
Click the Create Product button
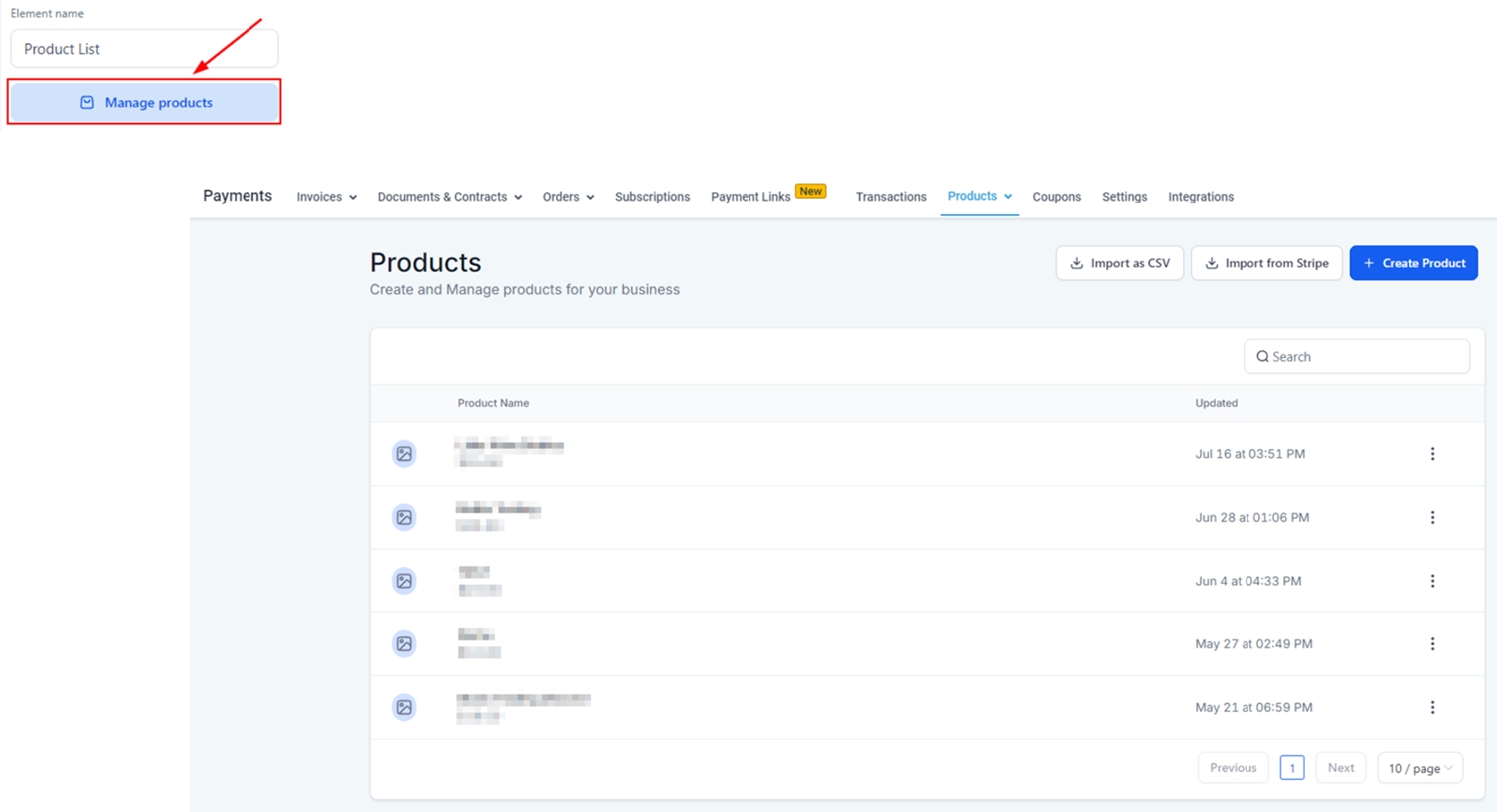1413,263
